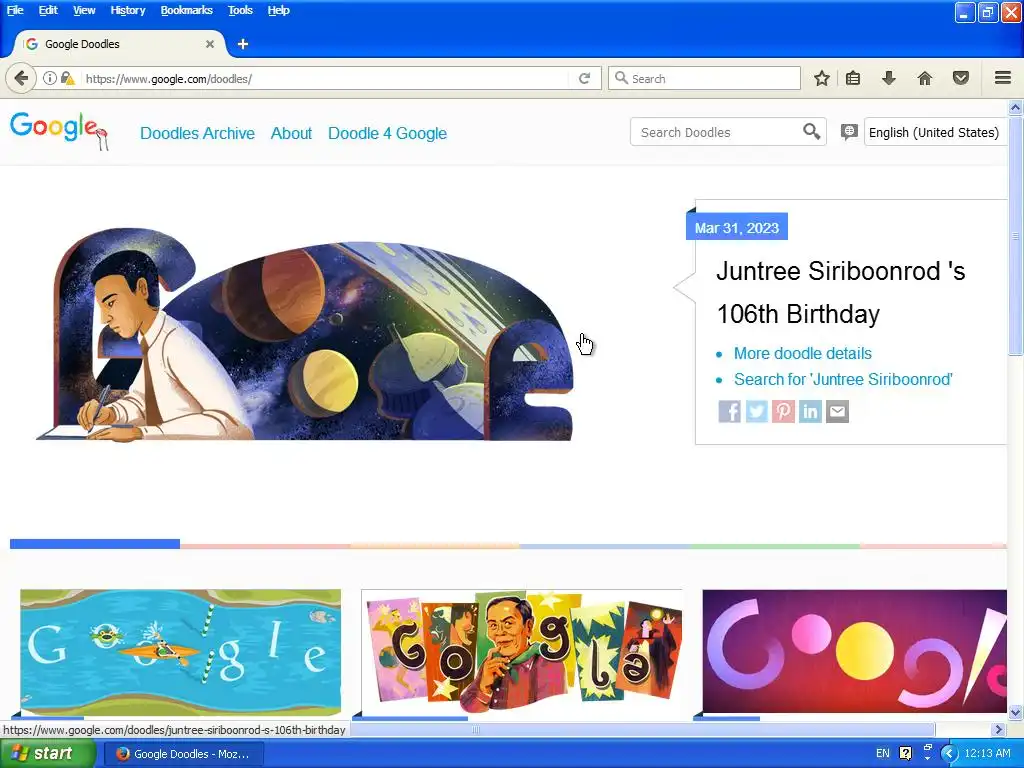
Task: Select the first blue carousel progress segment
Action: click(95, 544)
